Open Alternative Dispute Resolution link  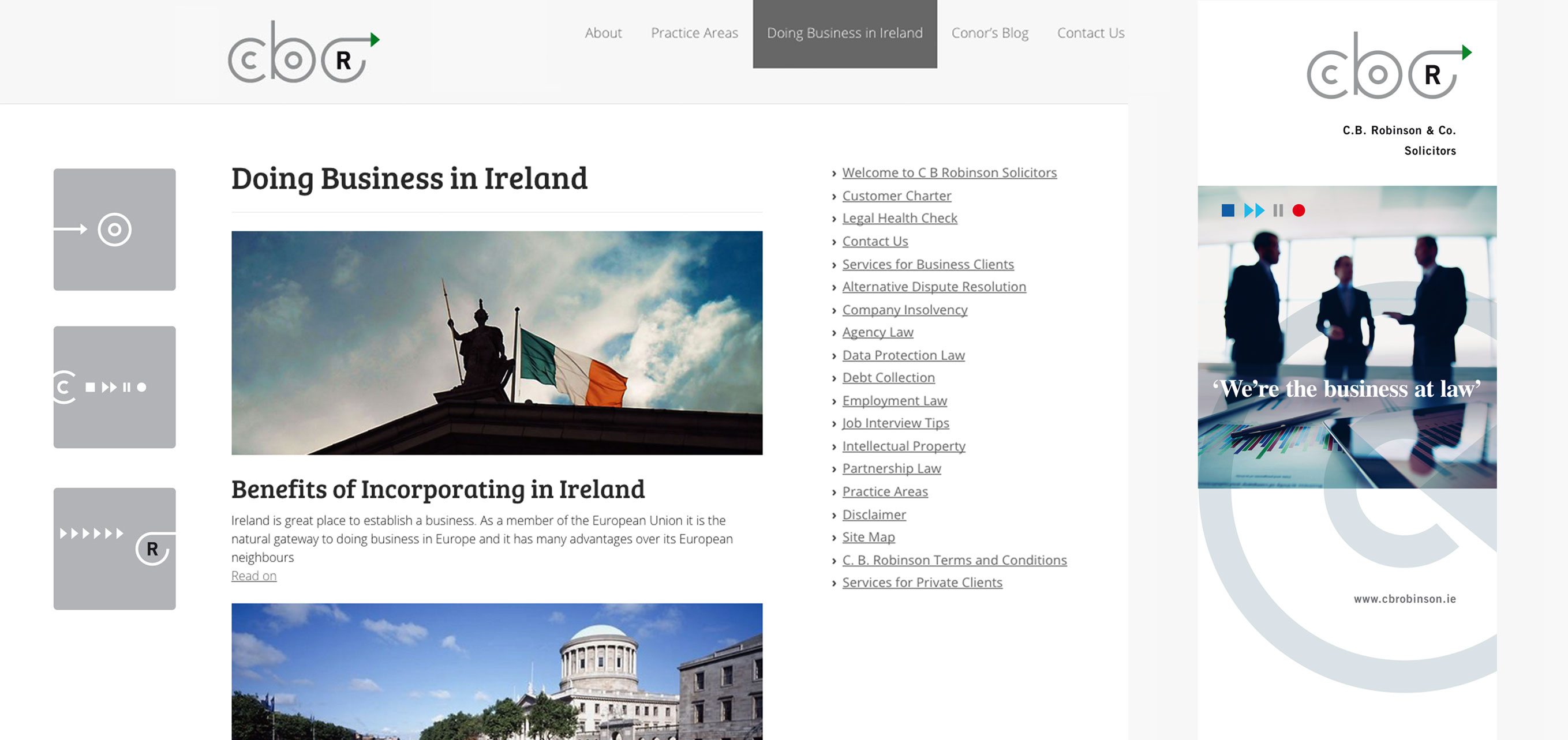pyautogui.click(x=934, y=287)
